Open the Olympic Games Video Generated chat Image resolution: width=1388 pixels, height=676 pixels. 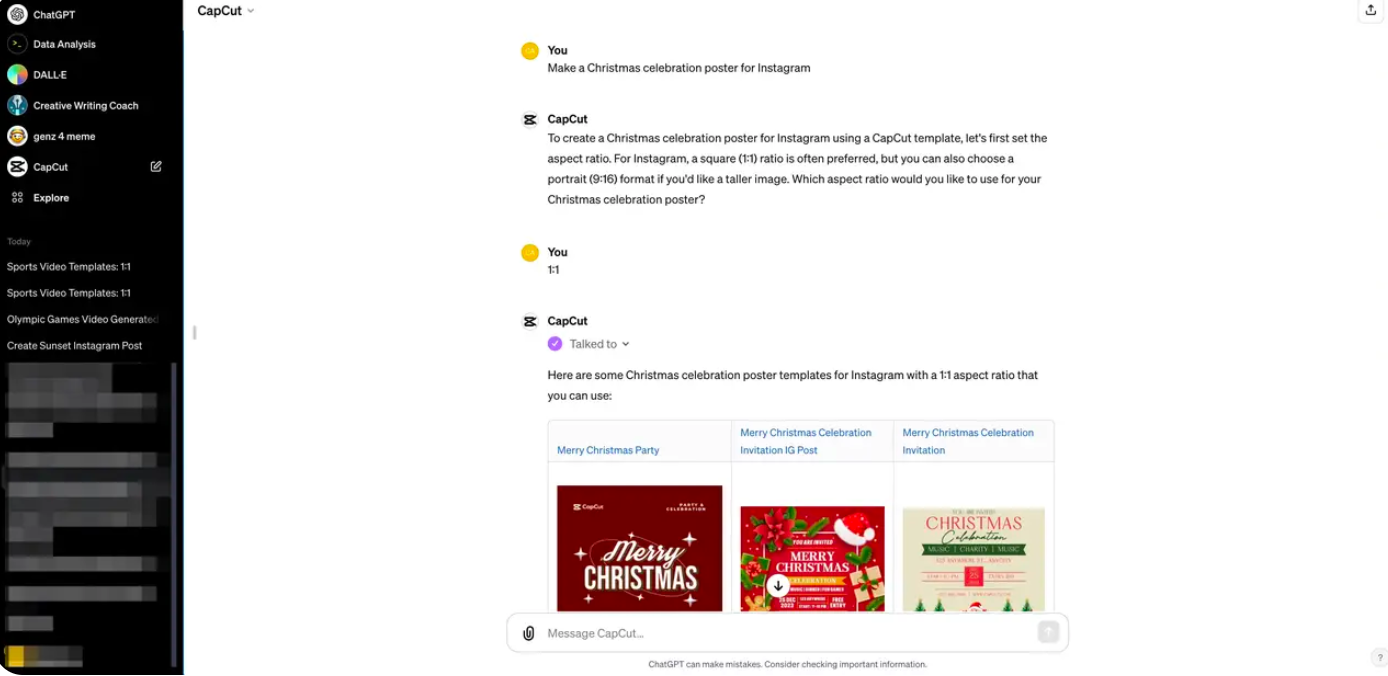coord(83,319)
